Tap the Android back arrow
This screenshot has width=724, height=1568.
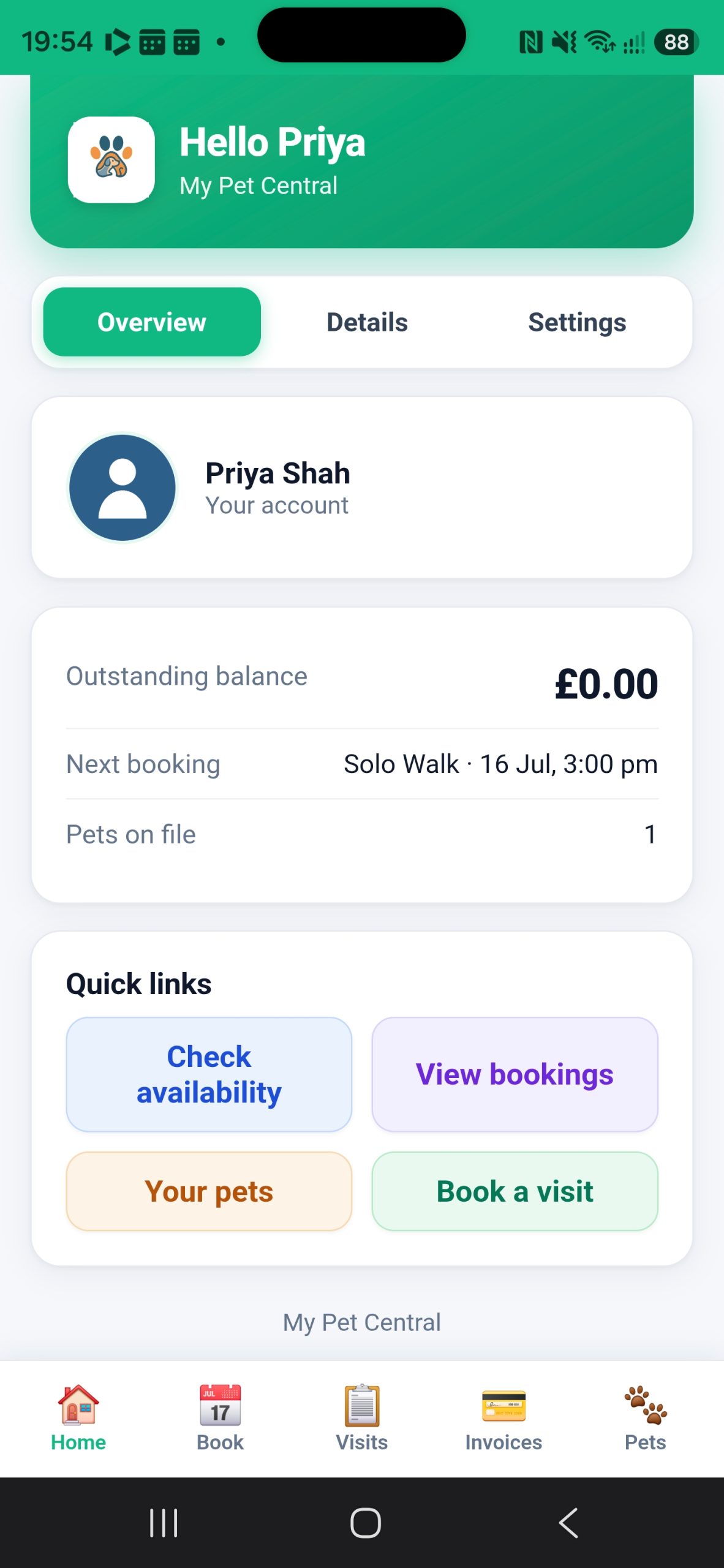pos(568,1523)
